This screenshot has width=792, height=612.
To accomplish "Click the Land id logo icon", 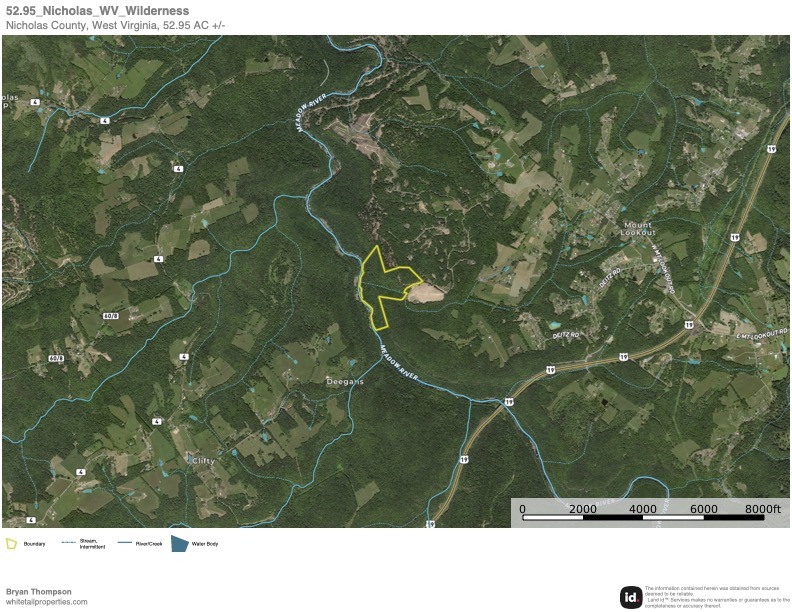I will pyautogui.click(x=631, y=597).
